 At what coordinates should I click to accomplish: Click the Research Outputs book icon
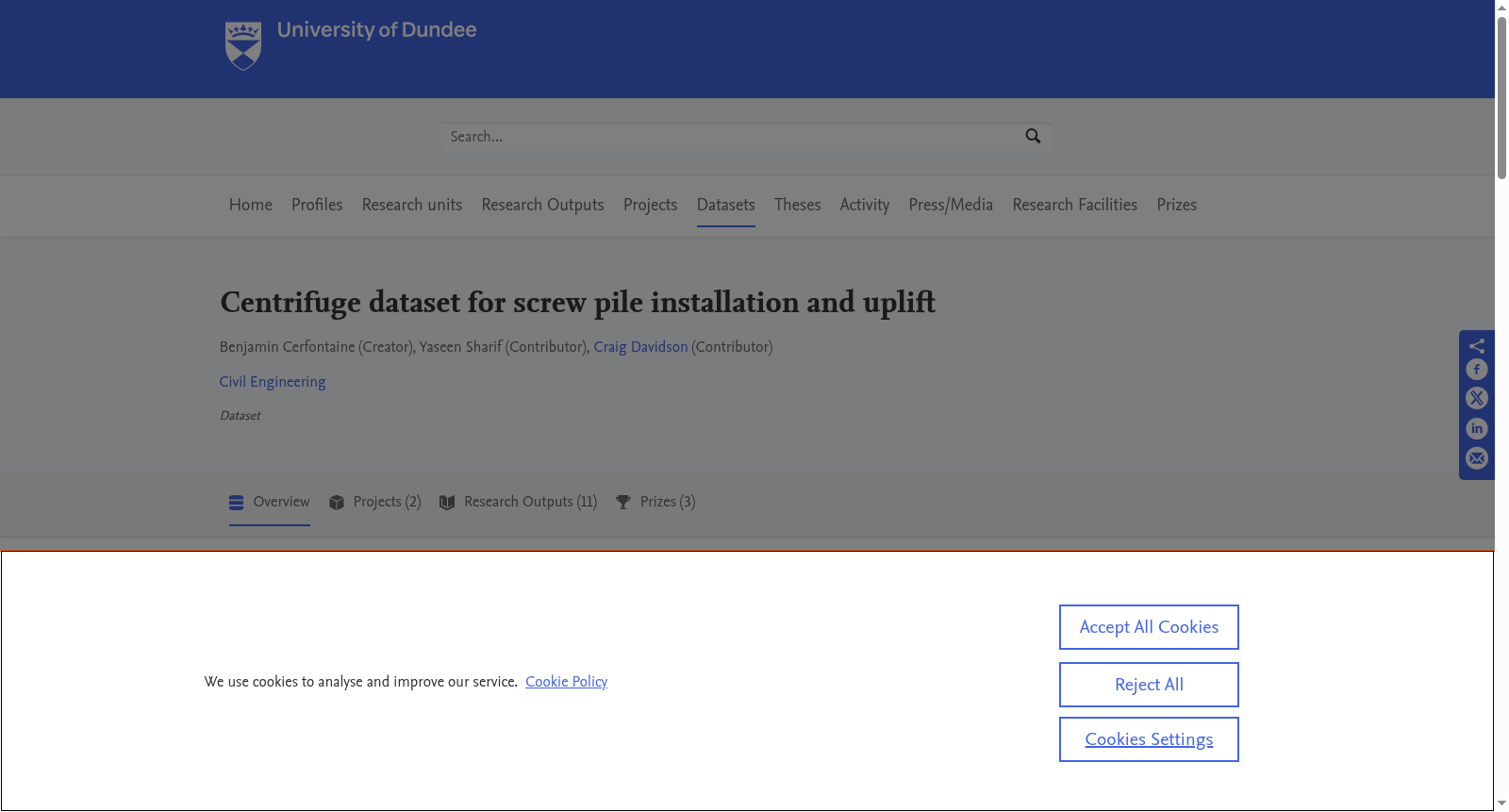pyautogui.click(x=447, y=503)
